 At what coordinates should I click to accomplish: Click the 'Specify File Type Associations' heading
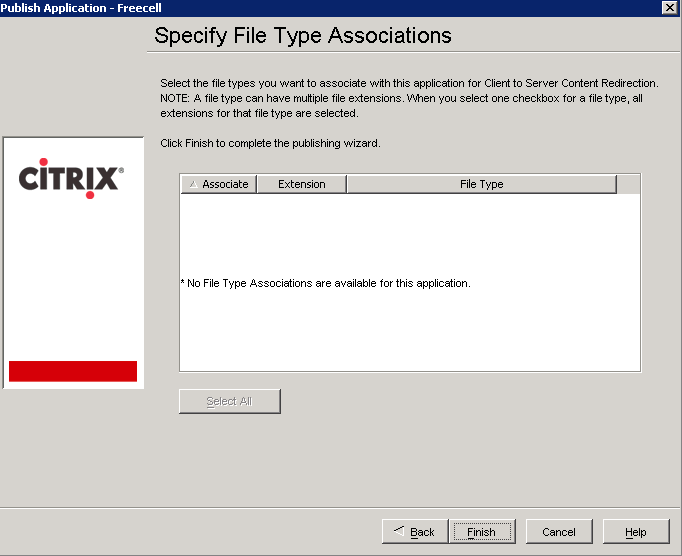click(303, 35)
